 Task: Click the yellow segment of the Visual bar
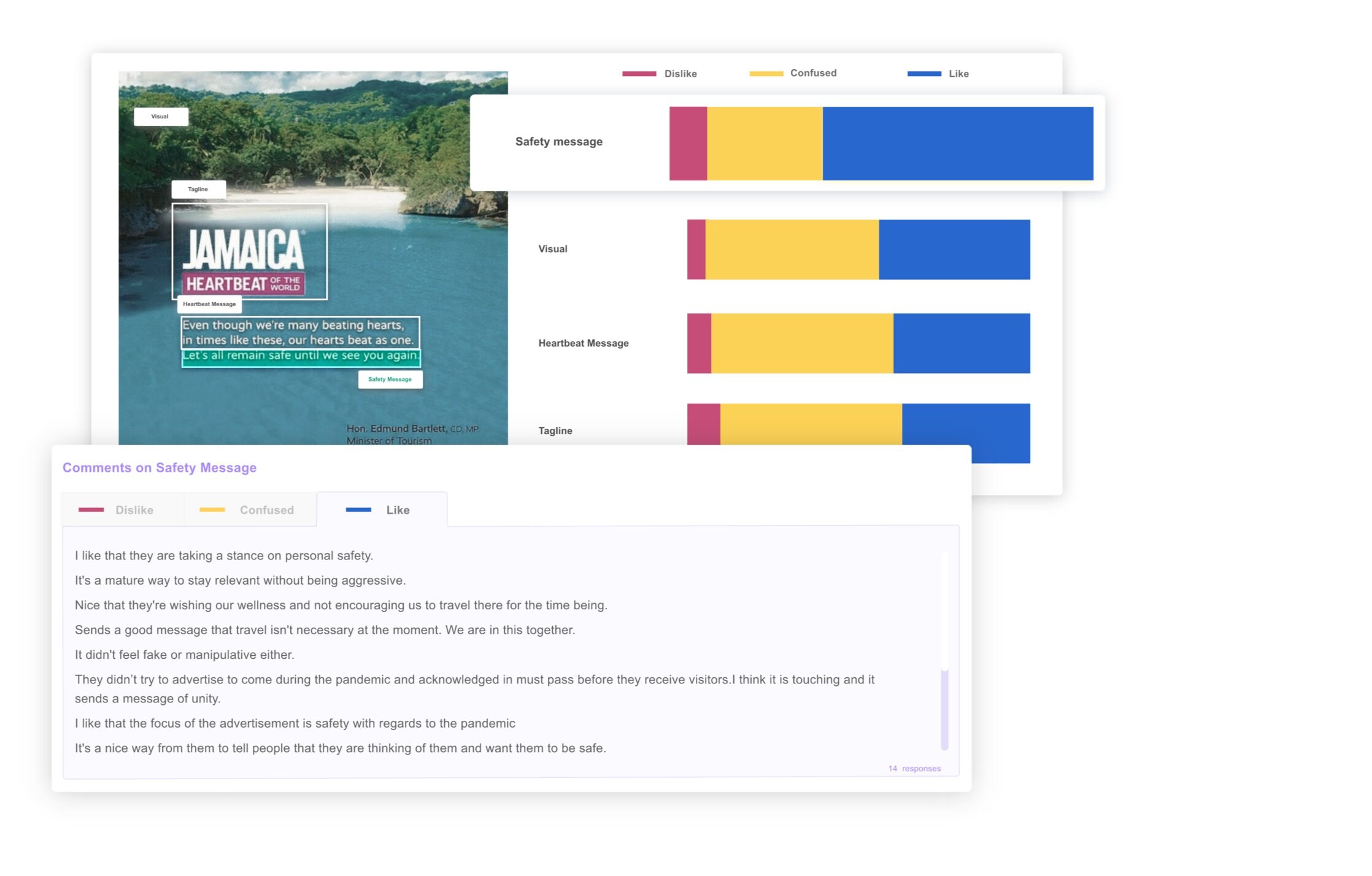pos(792,250)
